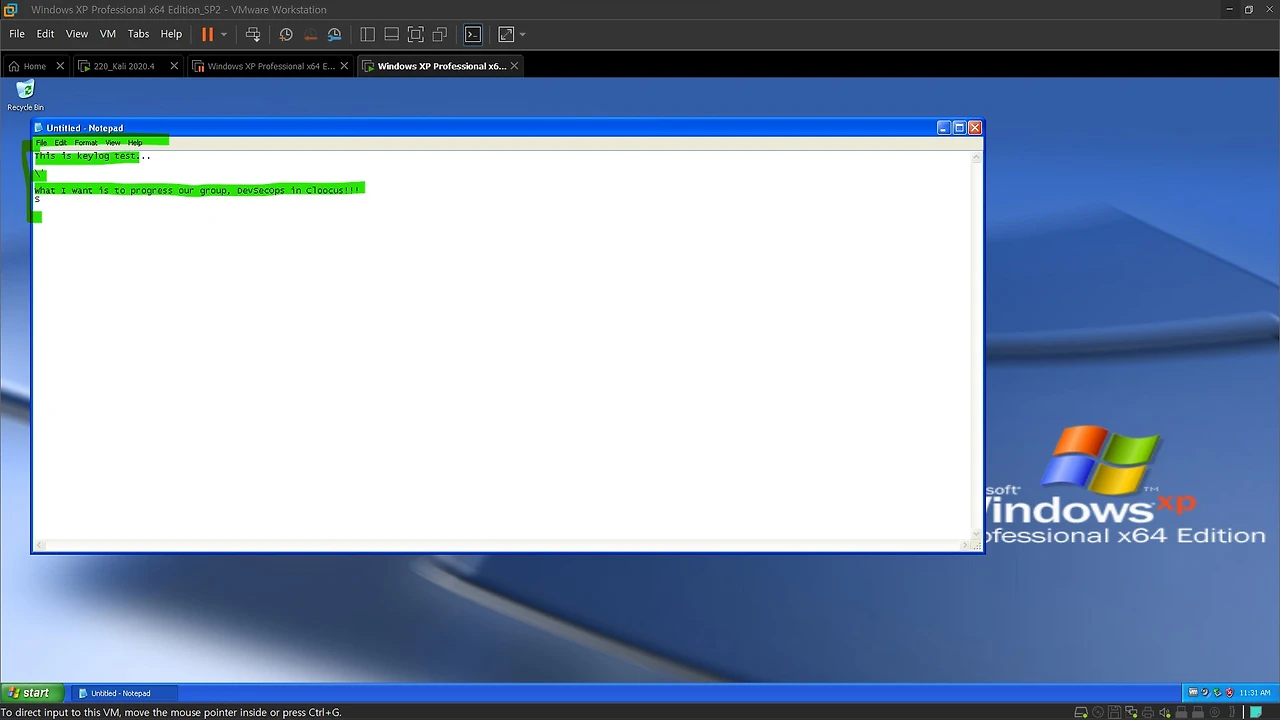Viewport: 1280px width, 720px height.
Task: Click the sound card status icon
Action: pyautogui.click(x=1166, y=713)
